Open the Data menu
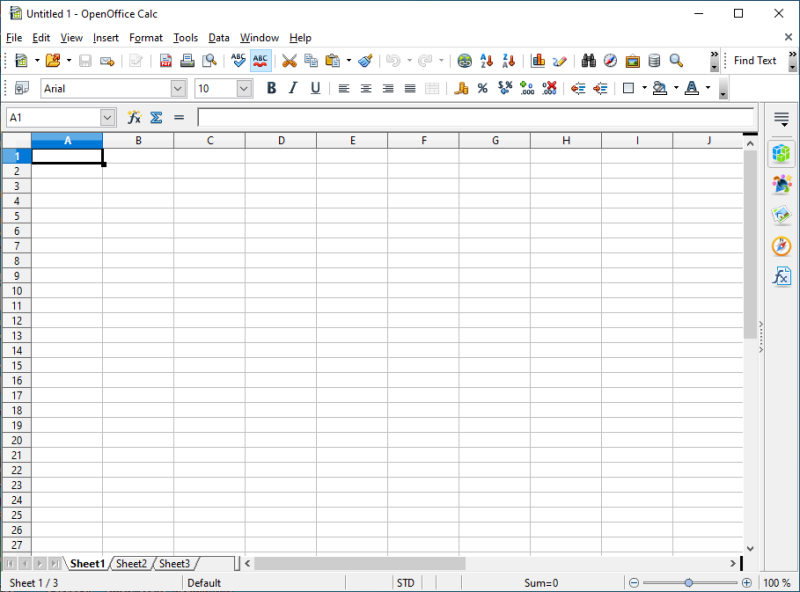The width and height of the screenshot is (800, 592). point(219,38)
